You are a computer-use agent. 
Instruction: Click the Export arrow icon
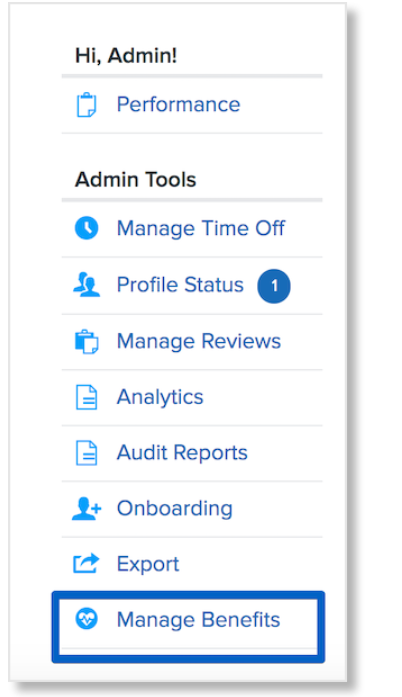point(86,564)
